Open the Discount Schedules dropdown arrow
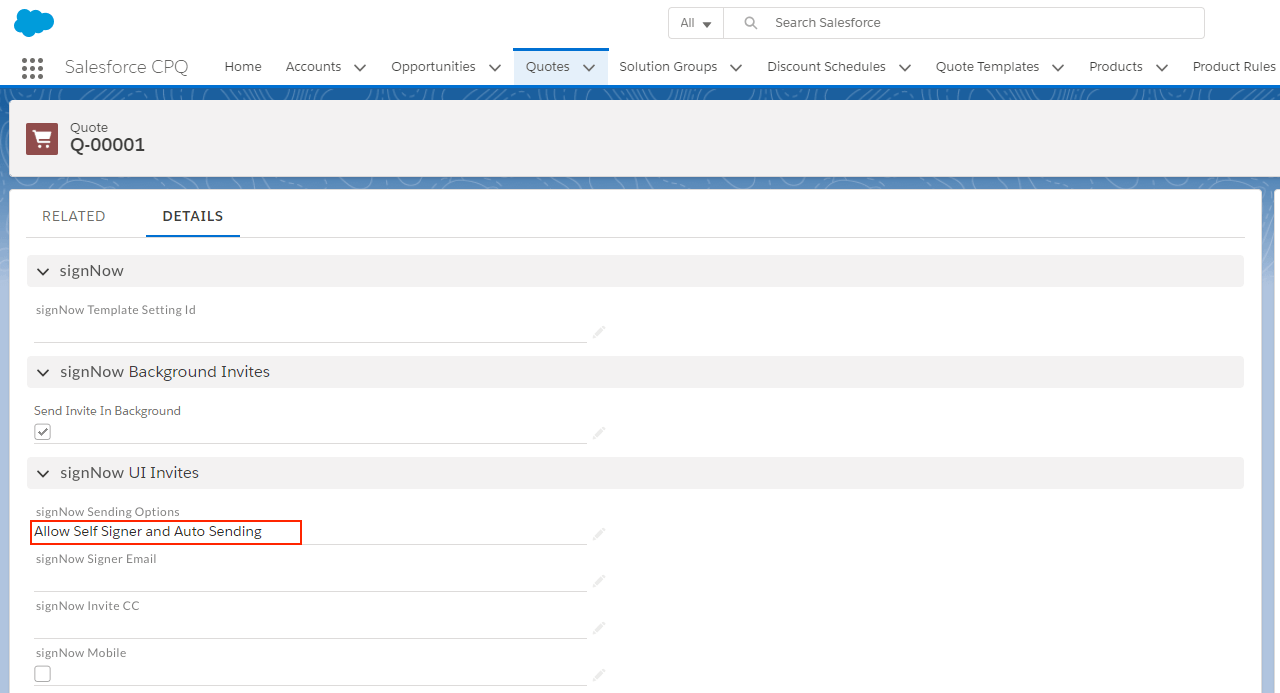This screenshot has height=693, width=1280. pos(905,68)
